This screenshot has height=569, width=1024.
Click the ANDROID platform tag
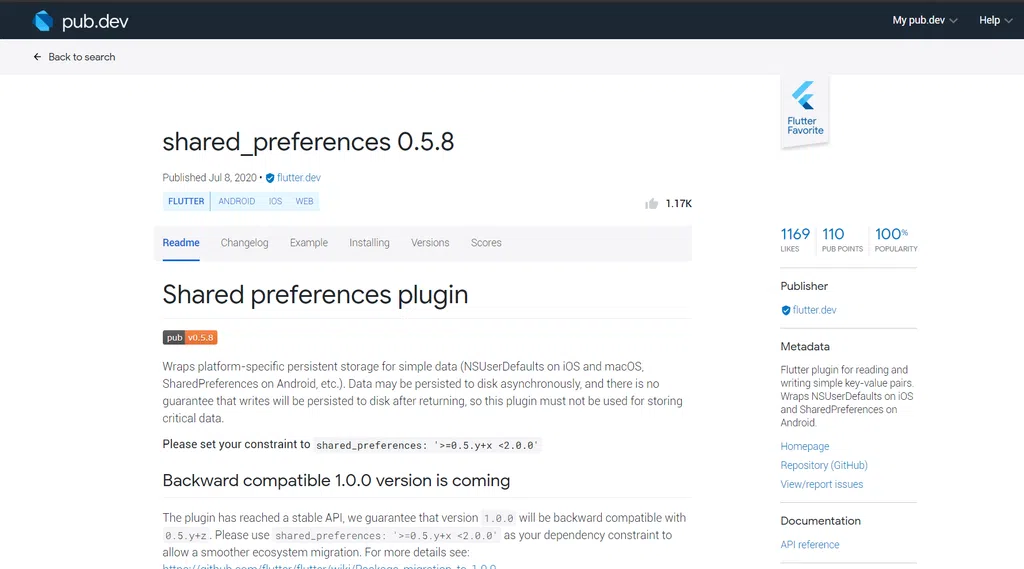point(236,201)
